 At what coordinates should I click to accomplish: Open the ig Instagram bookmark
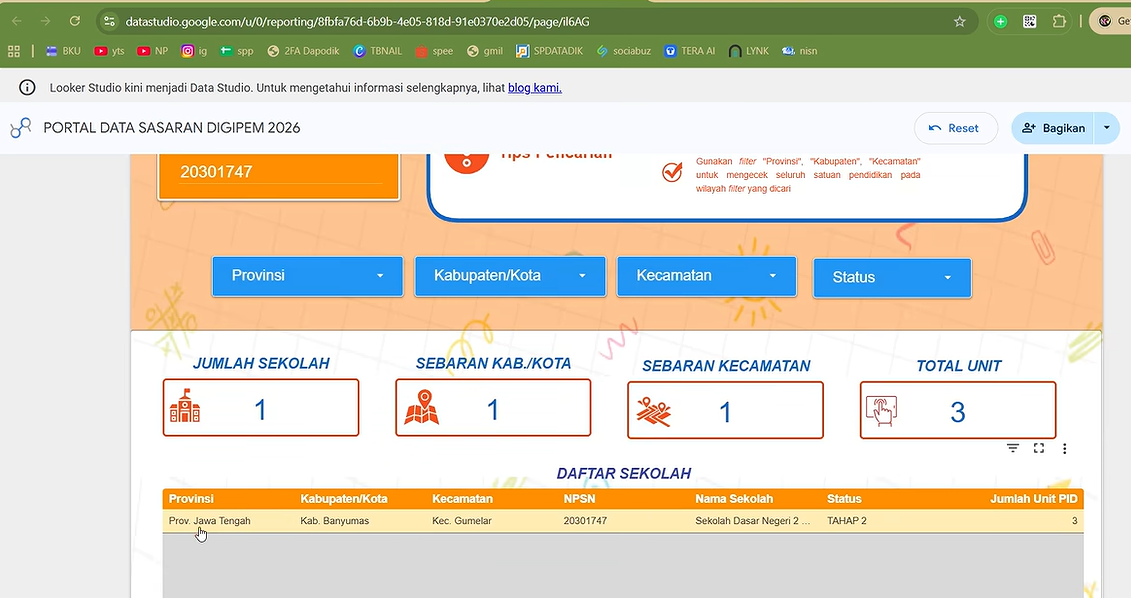[194, 50]
